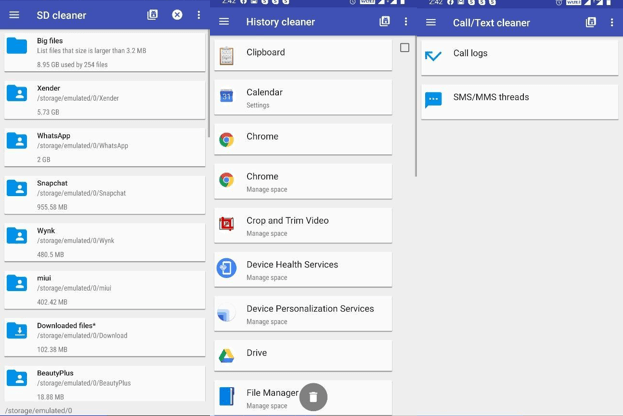The height and width of the screenshot is (416, 623).
Task: Tap the SD cleaner title
Action: pyautogui.click(x=61, y=15)
